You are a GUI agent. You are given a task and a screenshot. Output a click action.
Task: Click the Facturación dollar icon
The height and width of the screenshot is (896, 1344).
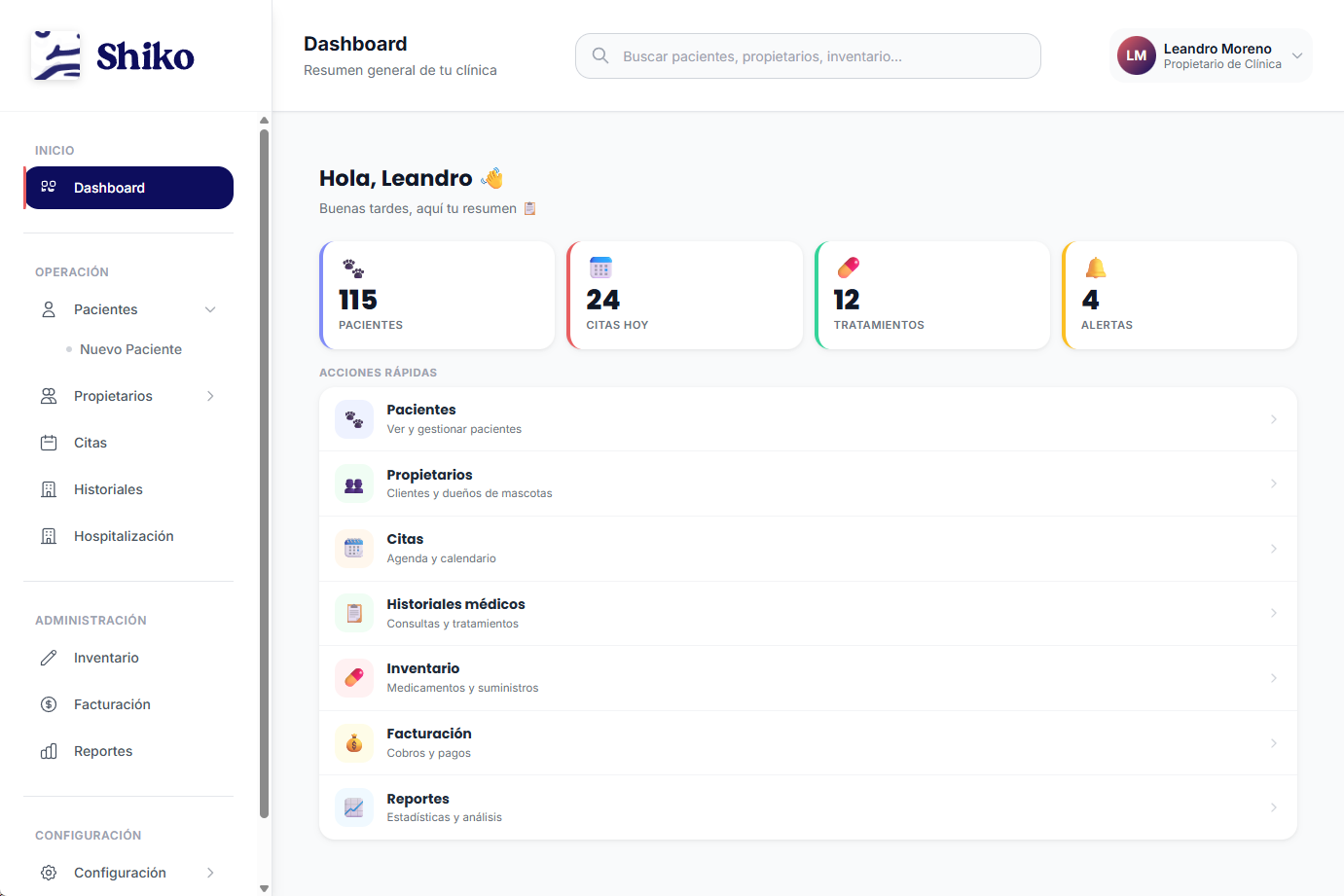click(x=48, y=703)
